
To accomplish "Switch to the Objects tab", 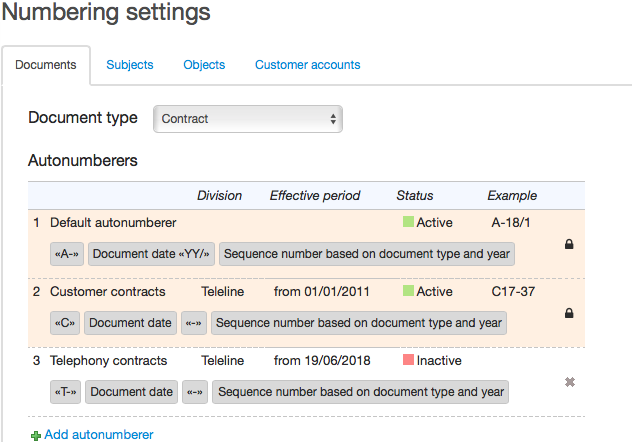I will [x=204, y=65].
